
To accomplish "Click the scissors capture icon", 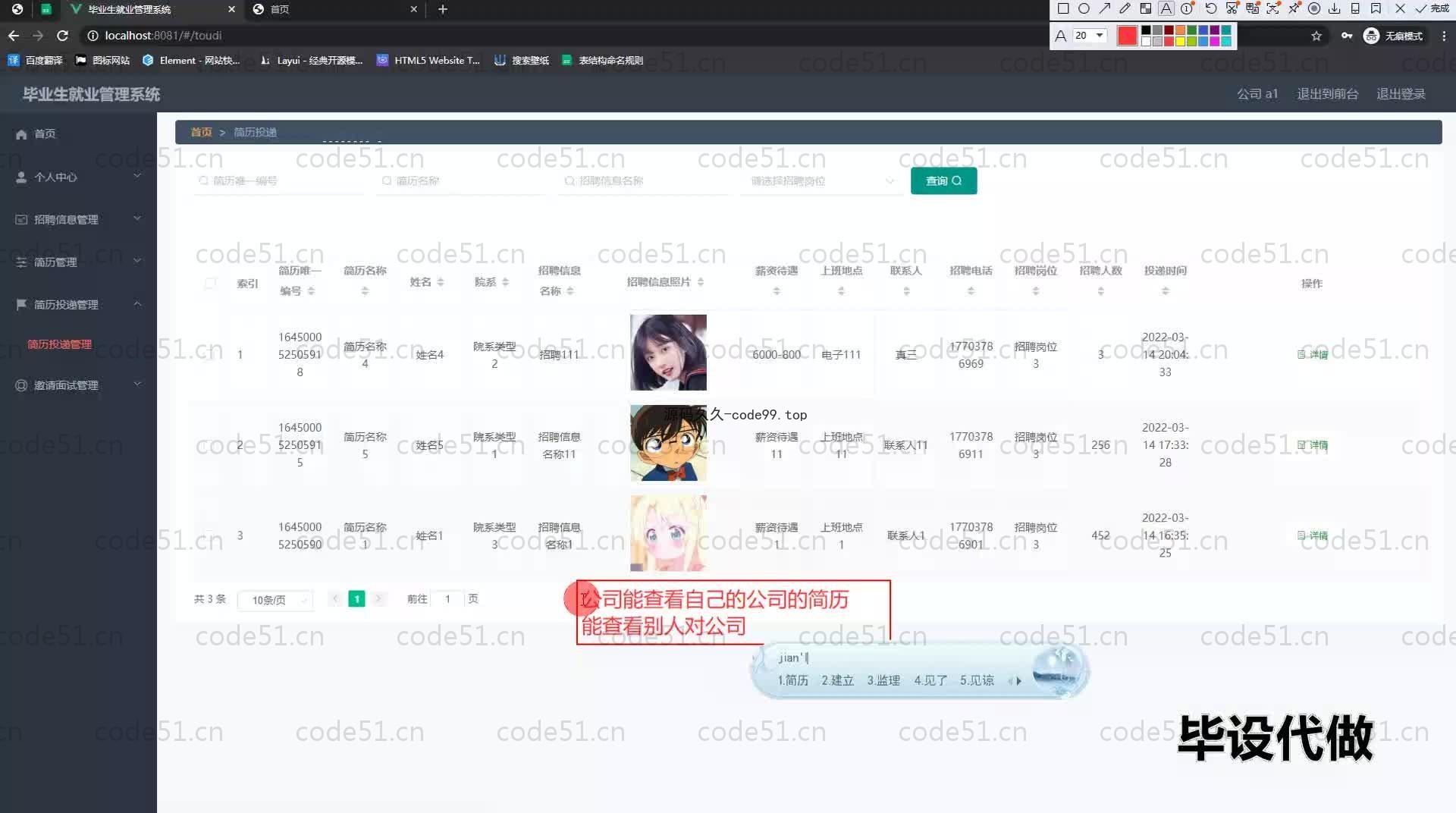I will (1232, 9).
